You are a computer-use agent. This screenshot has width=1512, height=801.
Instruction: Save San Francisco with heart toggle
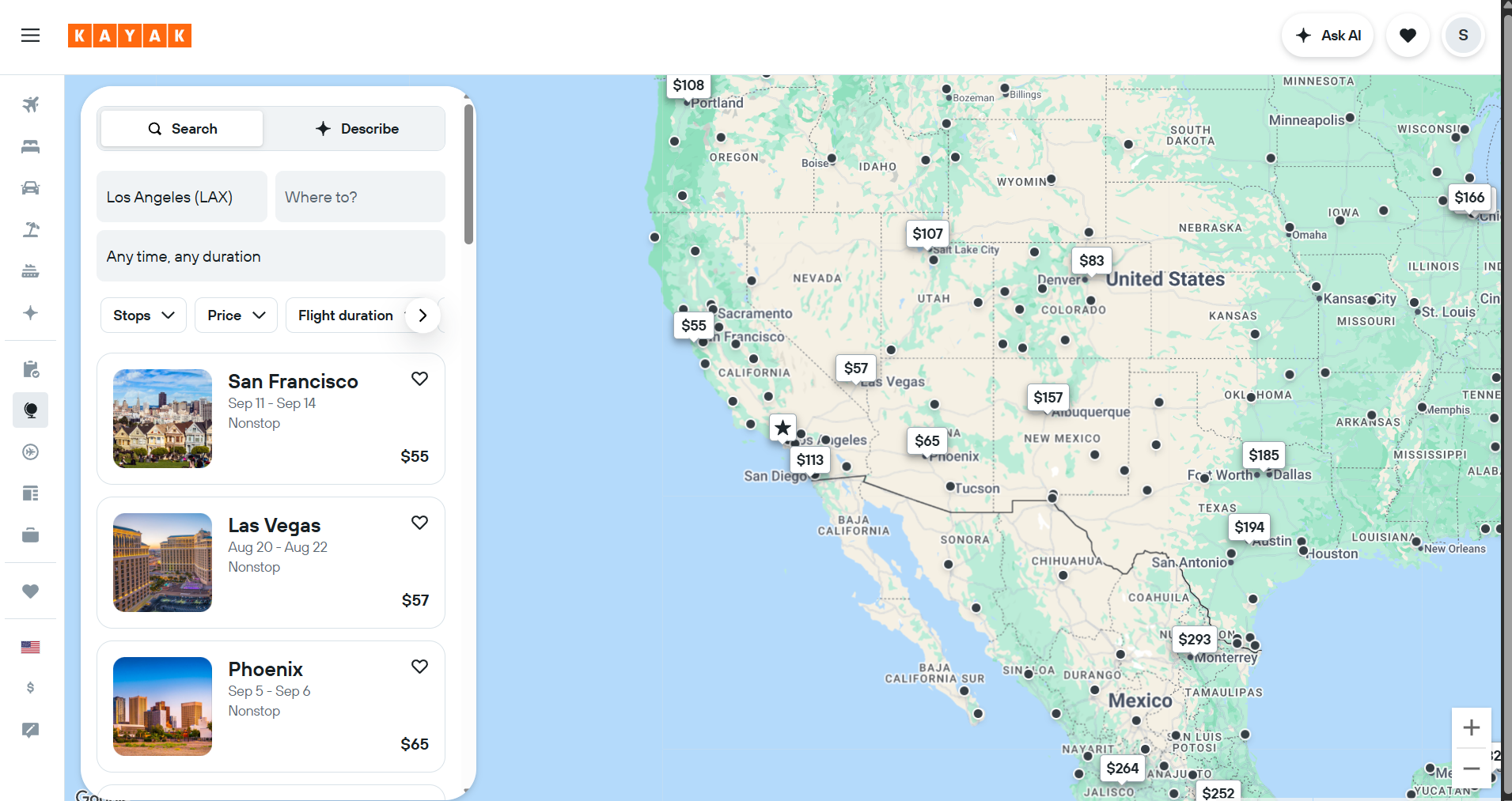click(x=419, y=379)
